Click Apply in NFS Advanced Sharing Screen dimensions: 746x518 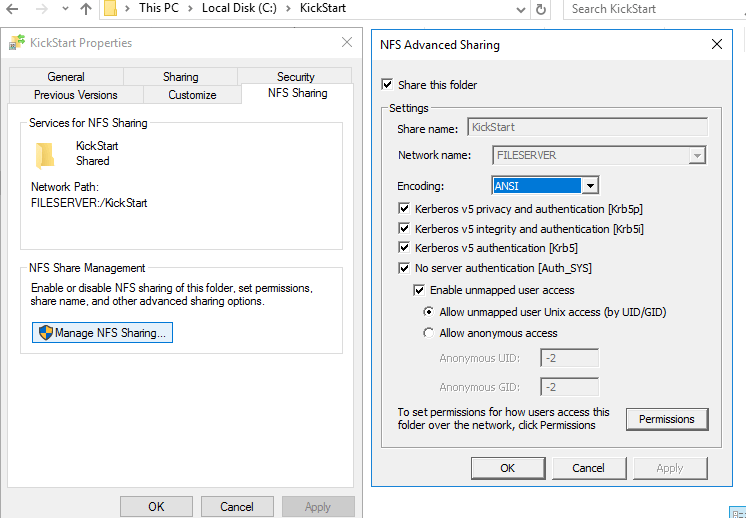670,468
